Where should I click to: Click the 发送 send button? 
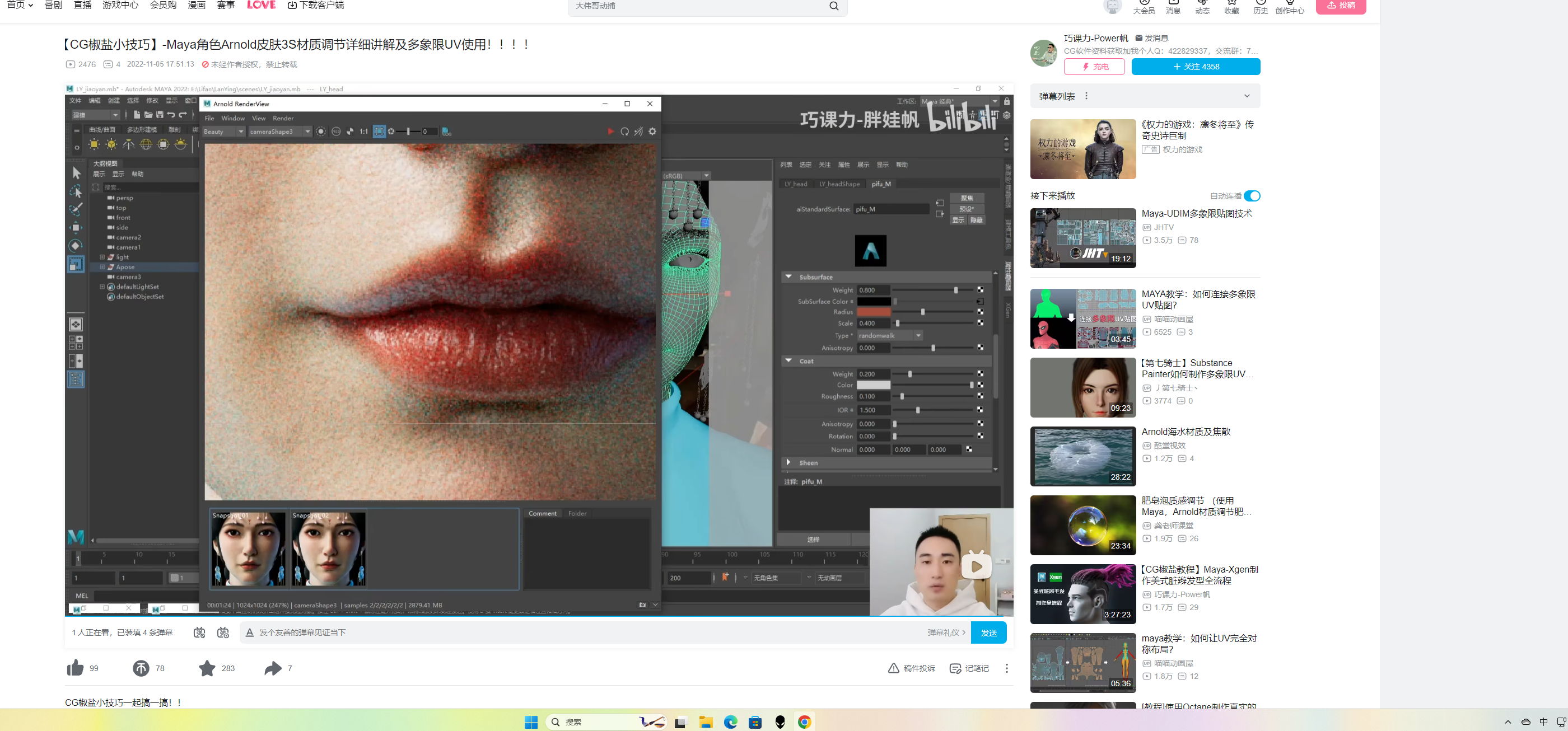[988, 632]
